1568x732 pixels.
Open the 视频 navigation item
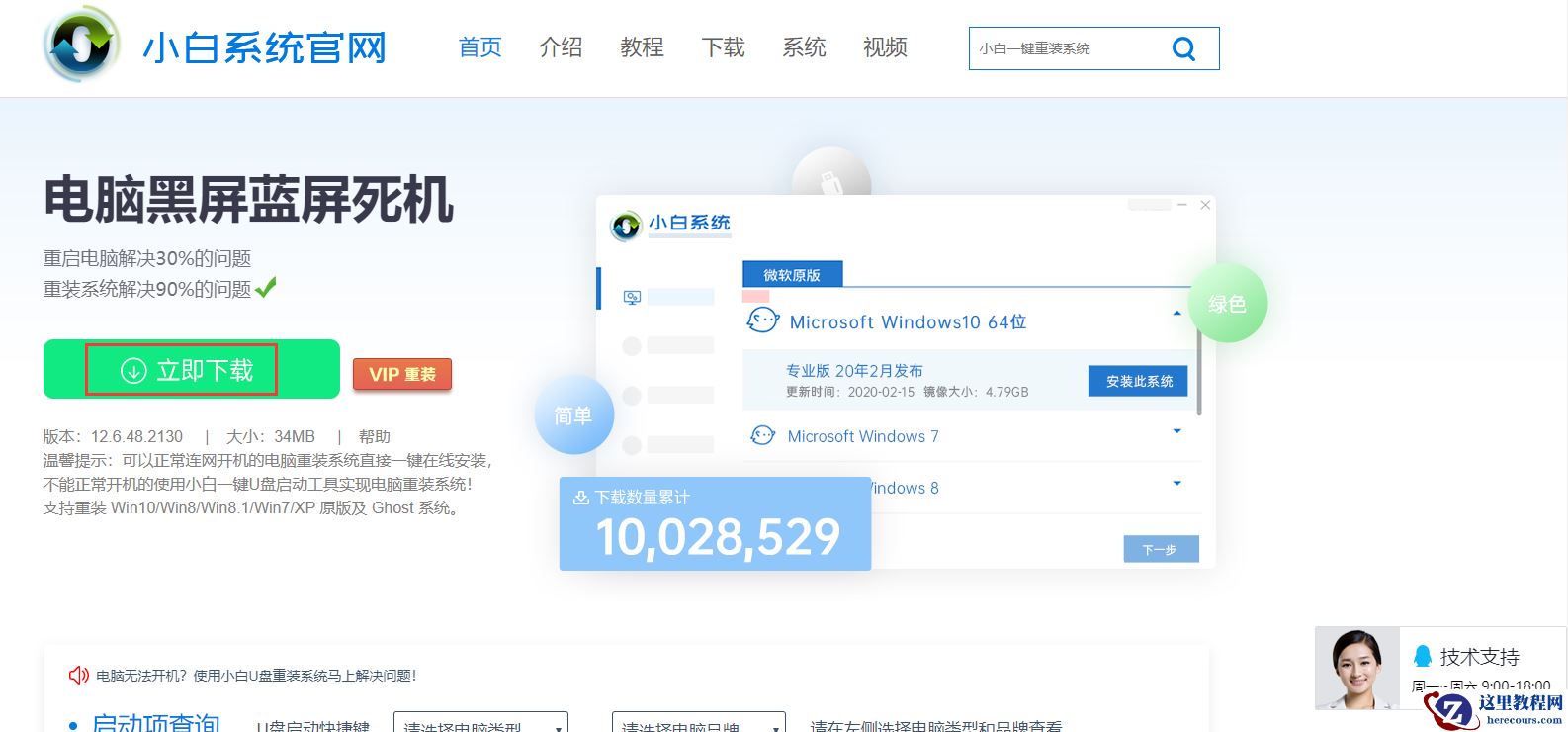coord(886,47)
